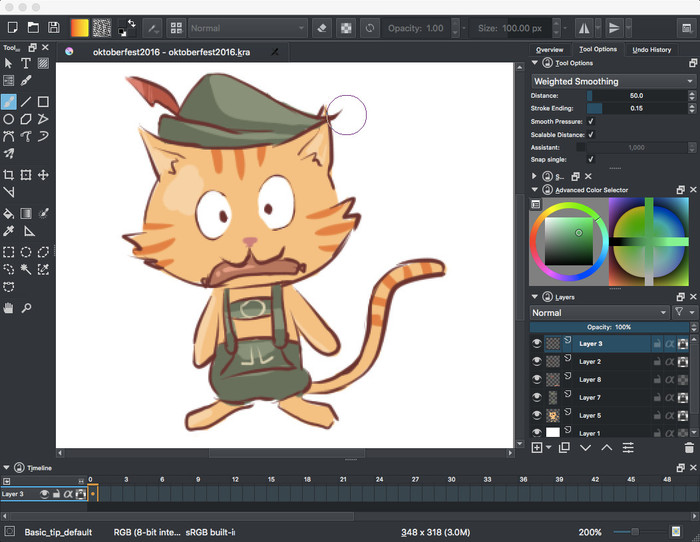Choose the Crop tool
Viewport: 700px width, 542px height.
(x=9, y=175)
